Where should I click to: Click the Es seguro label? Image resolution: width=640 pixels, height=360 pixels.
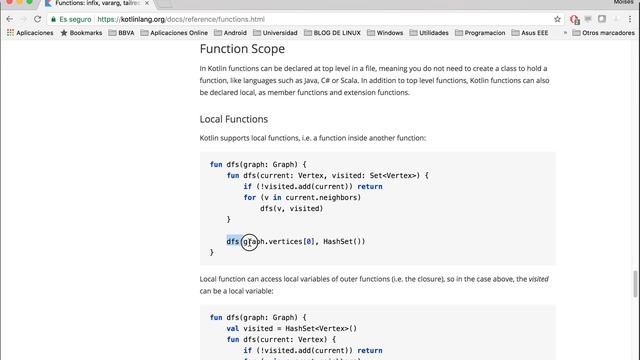(x=76, y=19)
